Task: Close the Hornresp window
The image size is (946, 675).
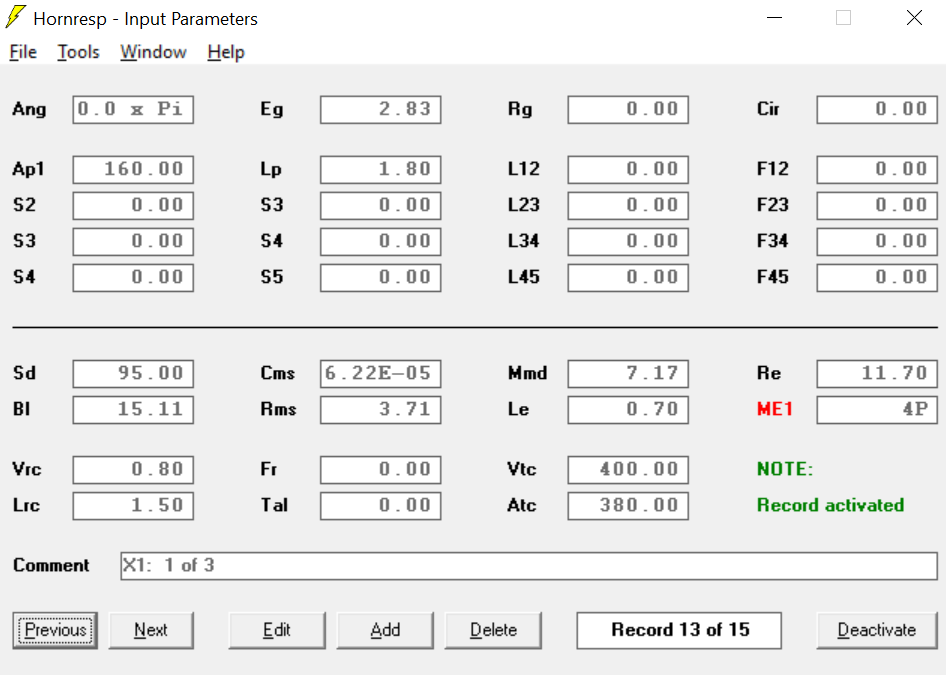Action: (x=915, y=18)
